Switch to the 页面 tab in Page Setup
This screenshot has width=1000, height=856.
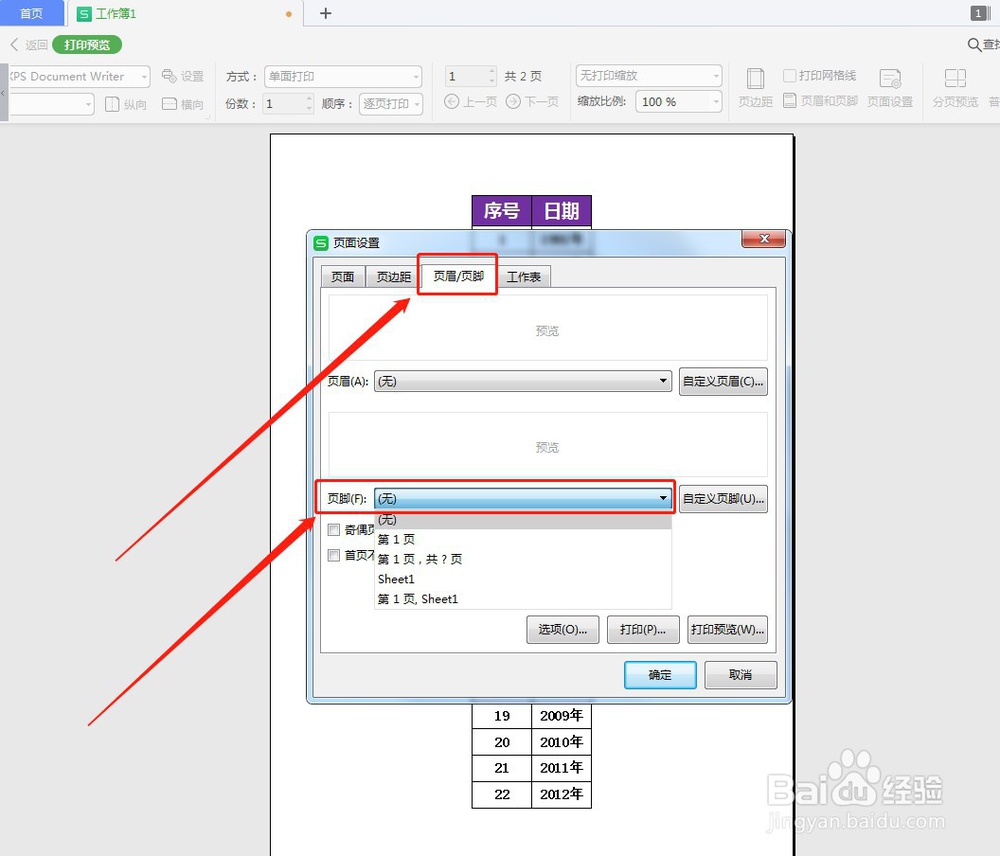point(342,277)
